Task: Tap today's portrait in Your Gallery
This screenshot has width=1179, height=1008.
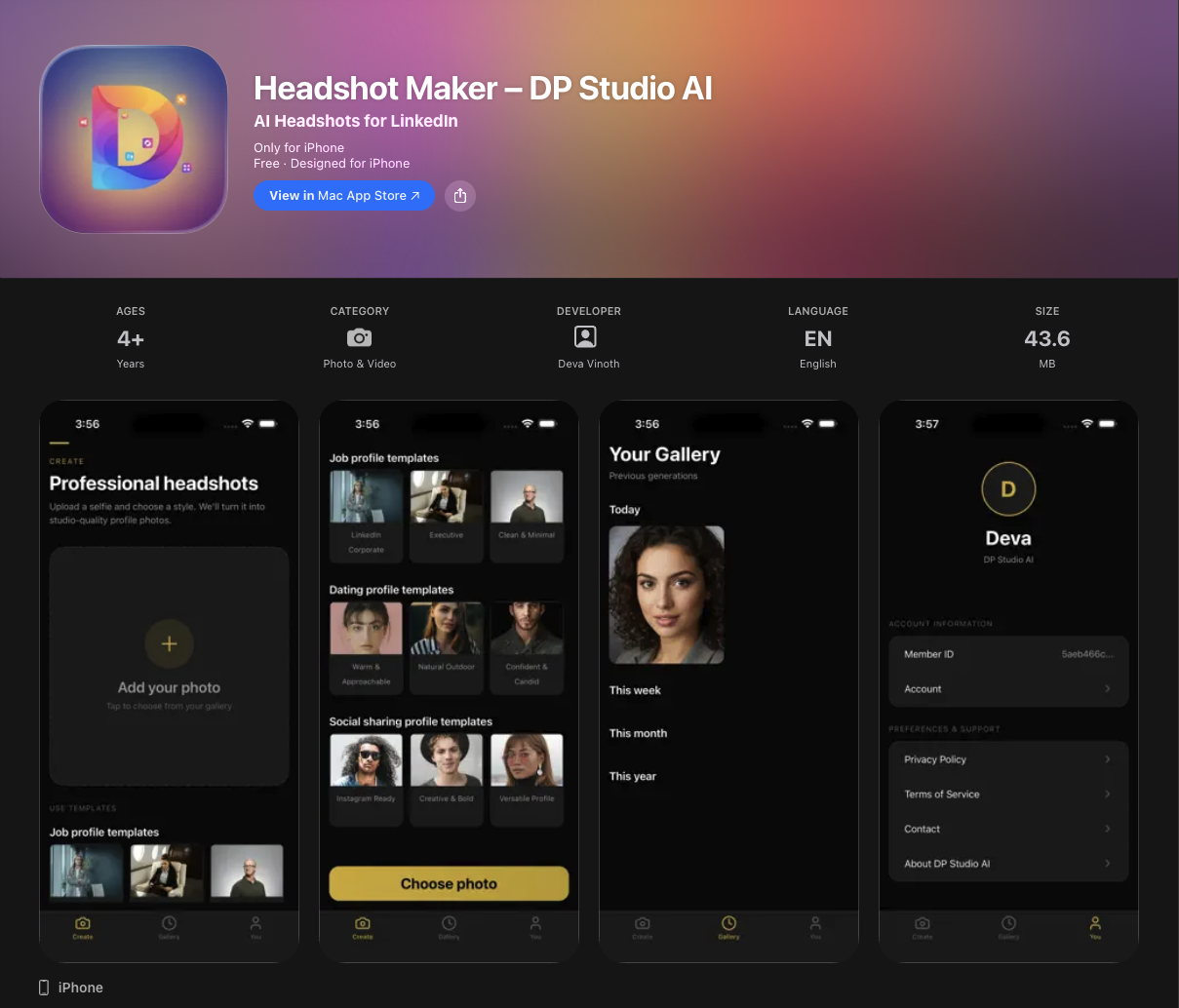Action: (666, 595)
